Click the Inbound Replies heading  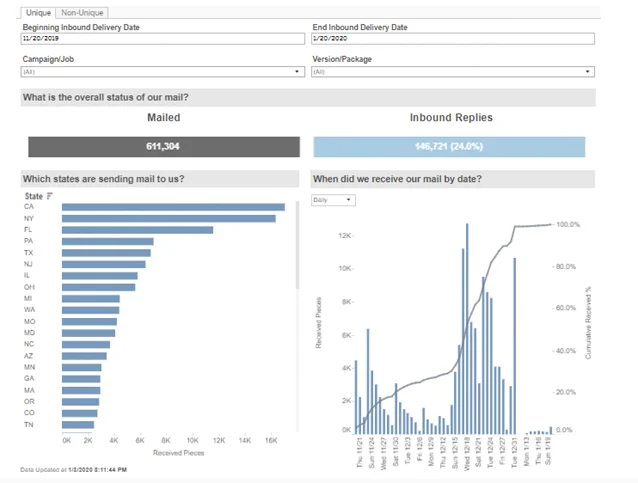click(x=451, y=118)
